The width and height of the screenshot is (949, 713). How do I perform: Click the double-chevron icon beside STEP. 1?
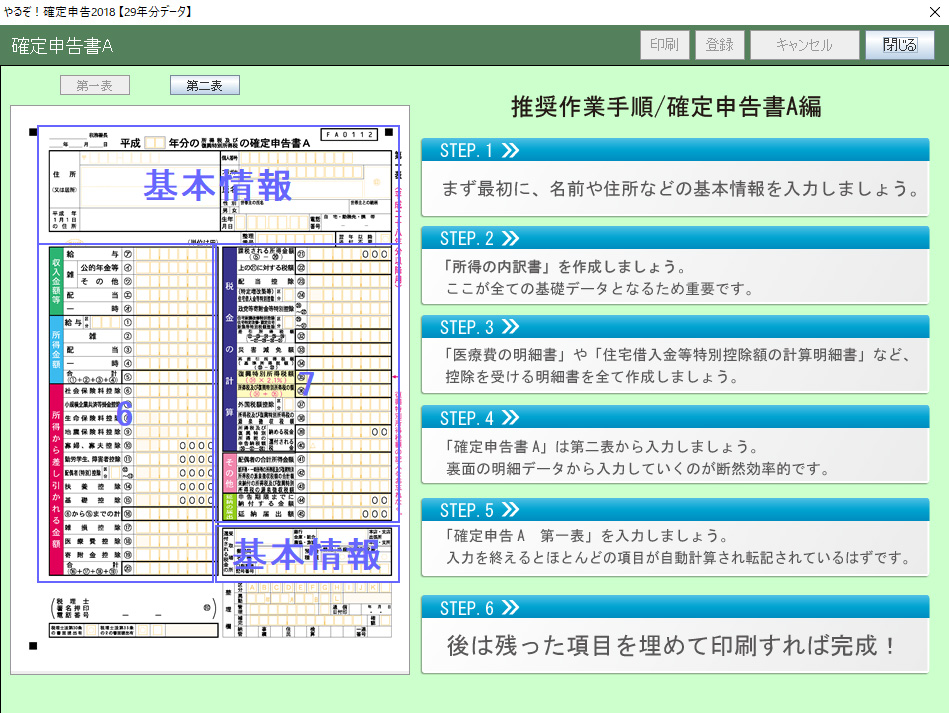(x=510, y=151)
